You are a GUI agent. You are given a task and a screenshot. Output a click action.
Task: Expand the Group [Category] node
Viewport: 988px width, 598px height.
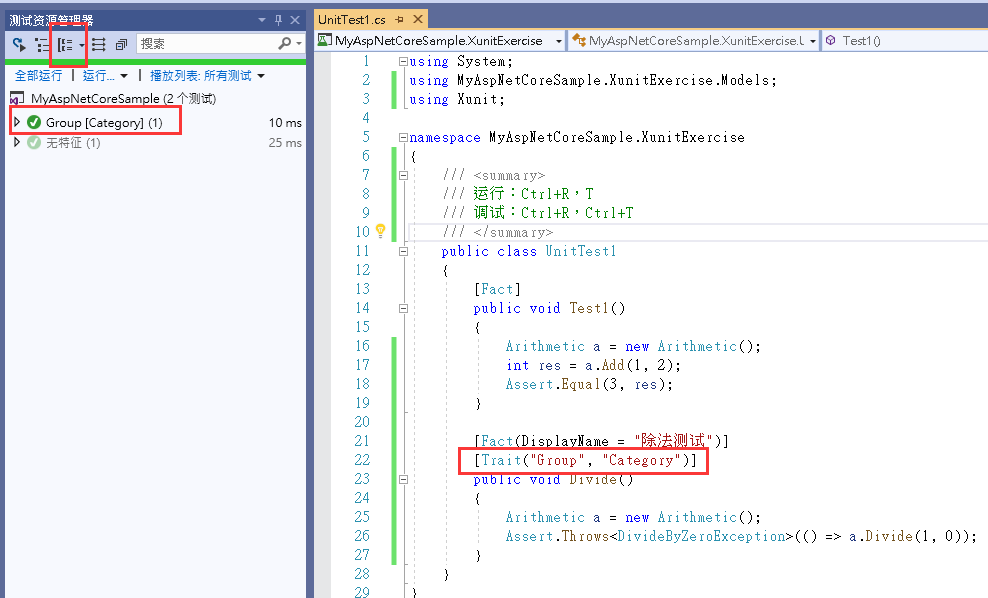click(17, 122)
